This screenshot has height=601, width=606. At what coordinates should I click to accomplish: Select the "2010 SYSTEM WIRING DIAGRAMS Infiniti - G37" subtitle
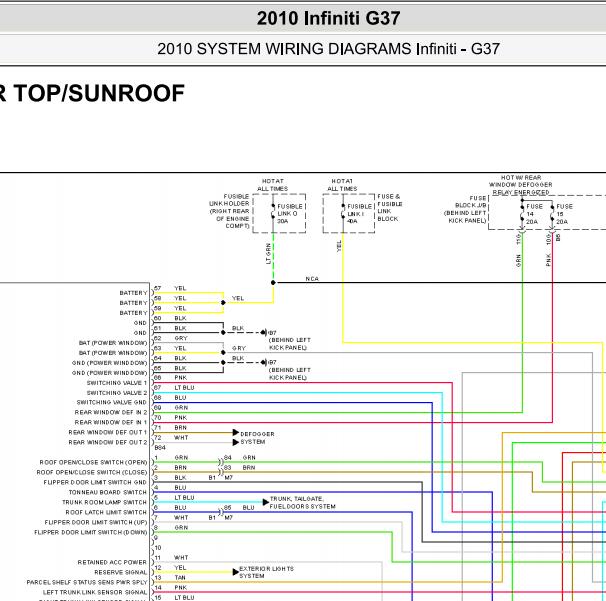(x=328, y=49)
